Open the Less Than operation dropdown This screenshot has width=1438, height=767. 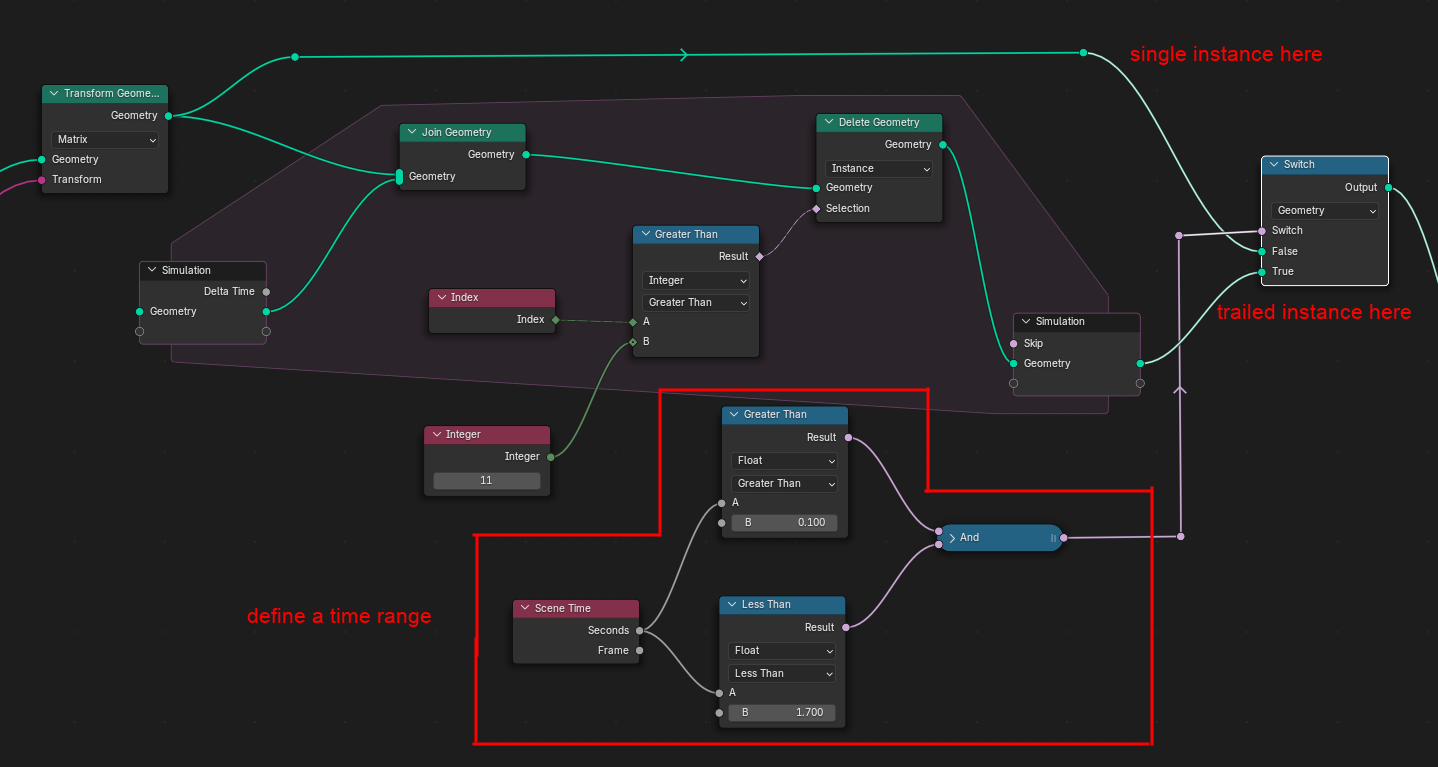782,673
